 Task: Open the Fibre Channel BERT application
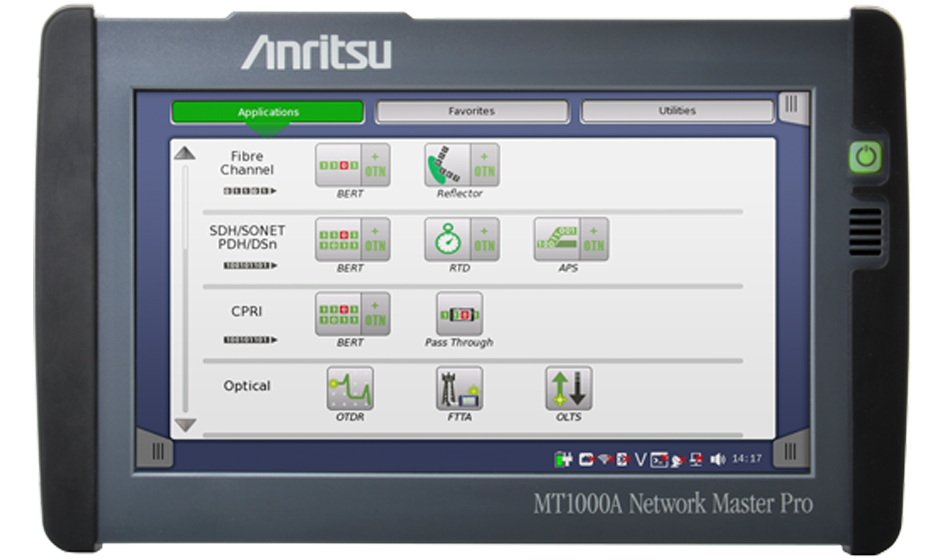338,165
